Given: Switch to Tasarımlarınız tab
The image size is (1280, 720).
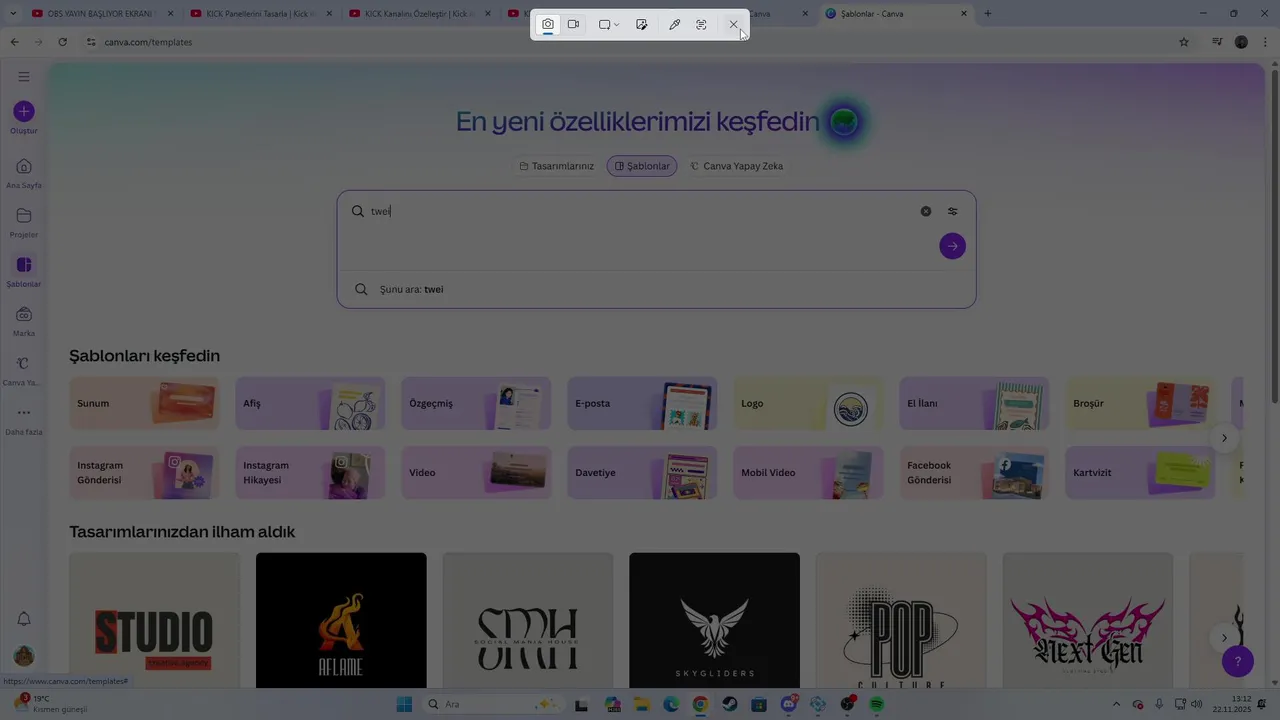Looking at the screenshot, I should tap(556, 166).
